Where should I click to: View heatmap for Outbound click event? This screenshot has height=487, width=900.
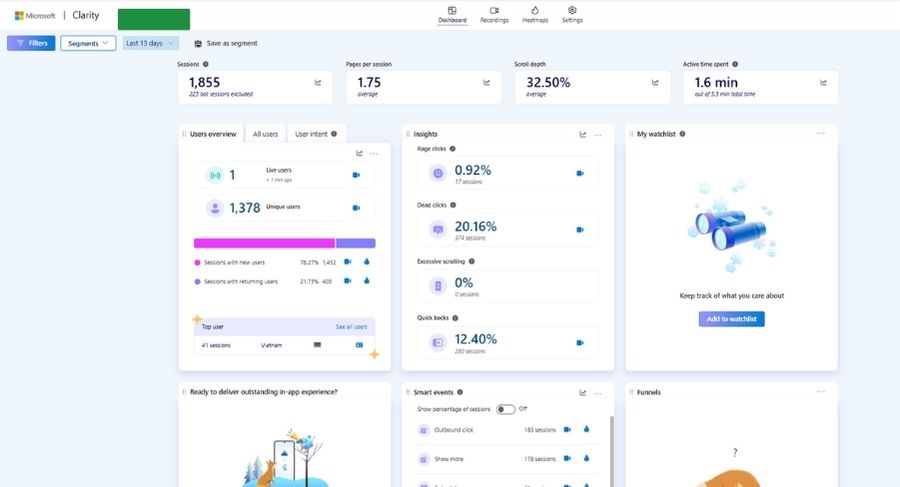[587, 430]
